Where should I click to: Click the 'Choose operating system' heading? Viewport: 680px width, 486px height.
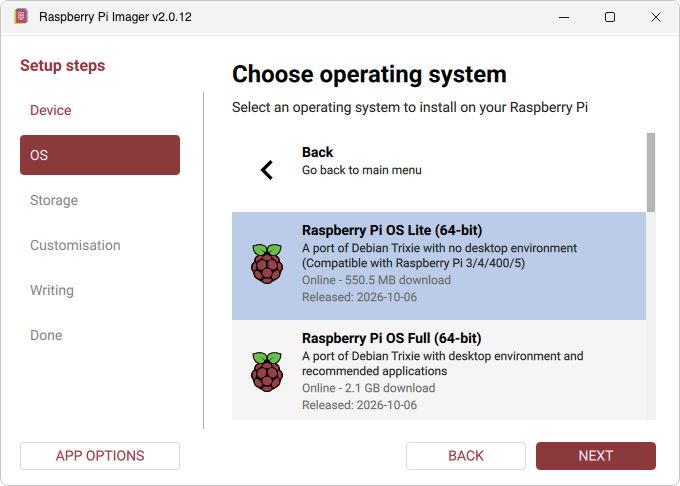pyautogui.click(x=369, y=74)
